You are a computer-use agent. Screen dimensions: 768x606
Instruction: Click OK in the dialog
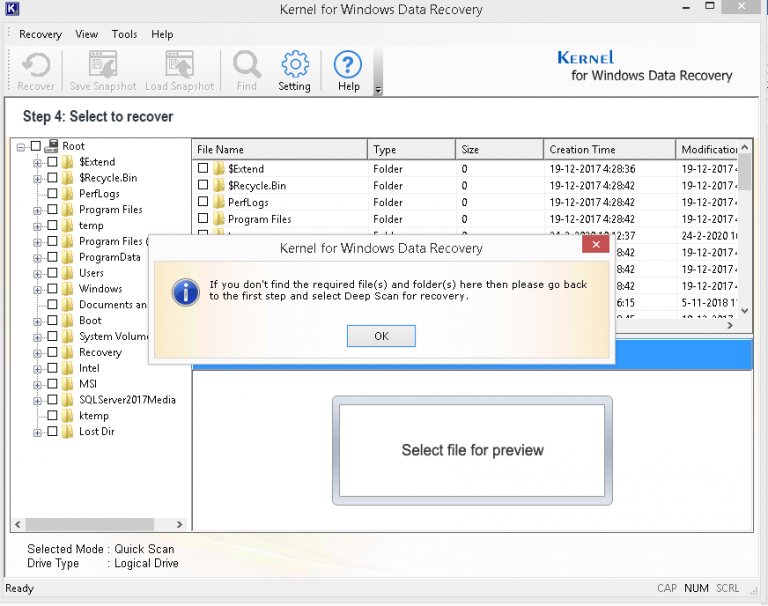[x=381, y=336]
